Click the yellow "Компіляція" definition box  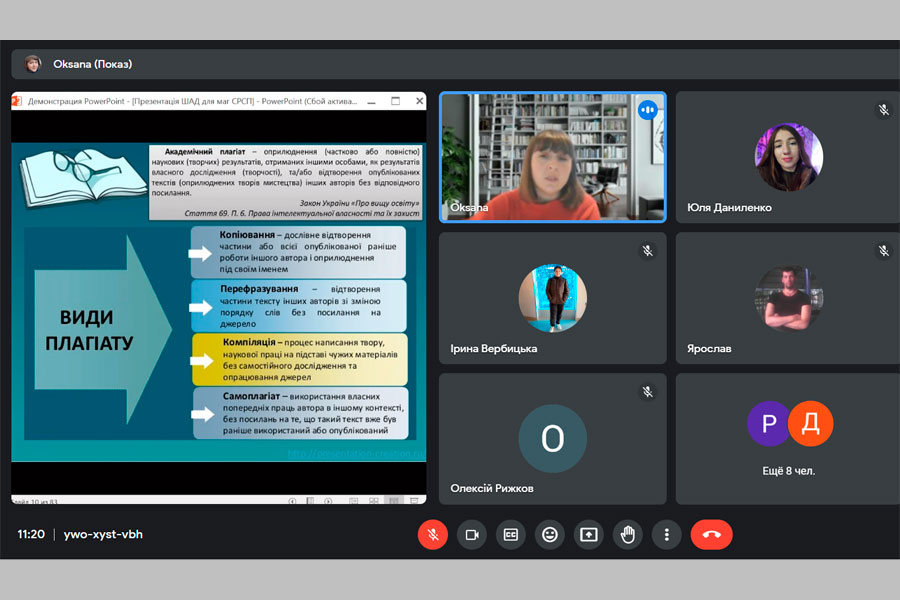pyautogui.click(x=300, y=359)
